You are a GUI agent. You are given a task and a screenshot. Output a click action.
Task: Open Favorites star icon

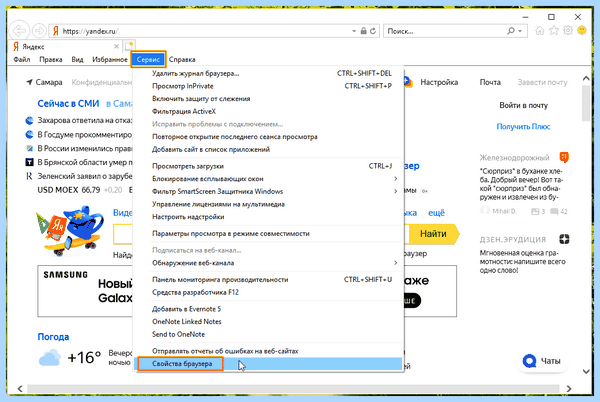(554, 31)
